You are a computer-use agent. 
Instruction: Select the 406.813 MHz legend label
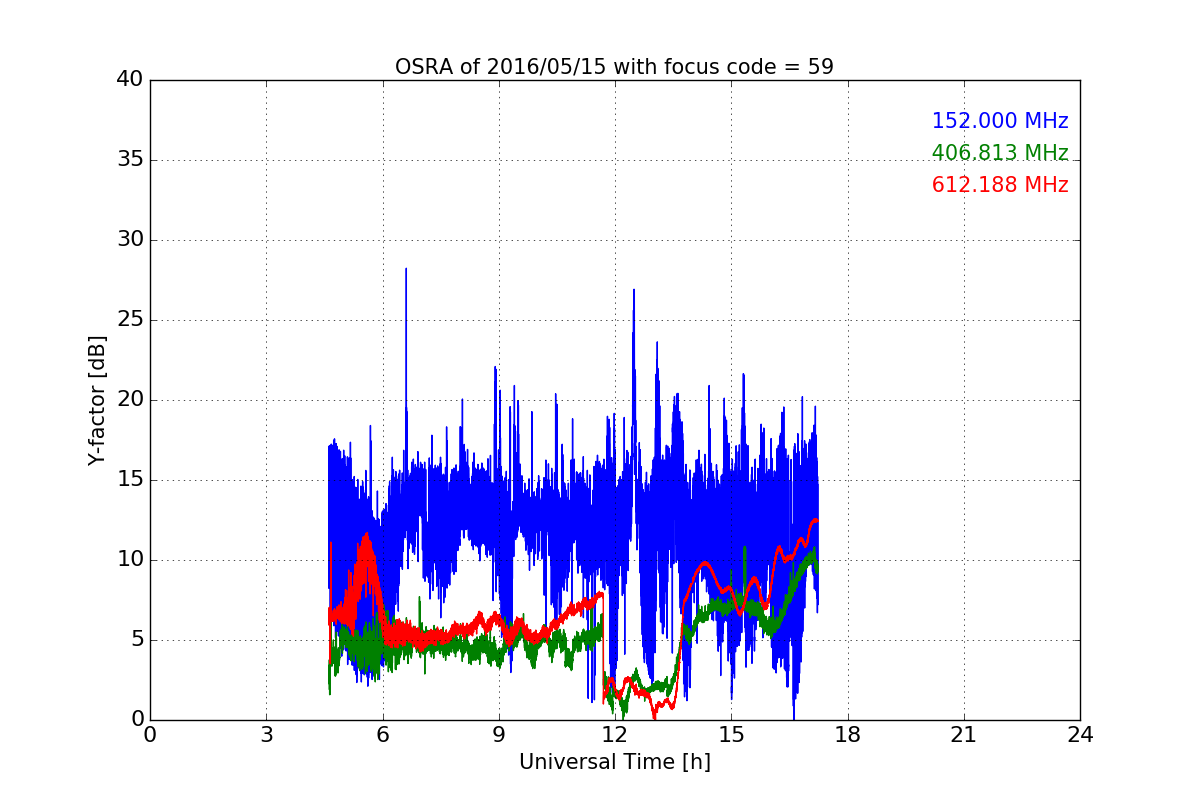(x=1000, y=153)
